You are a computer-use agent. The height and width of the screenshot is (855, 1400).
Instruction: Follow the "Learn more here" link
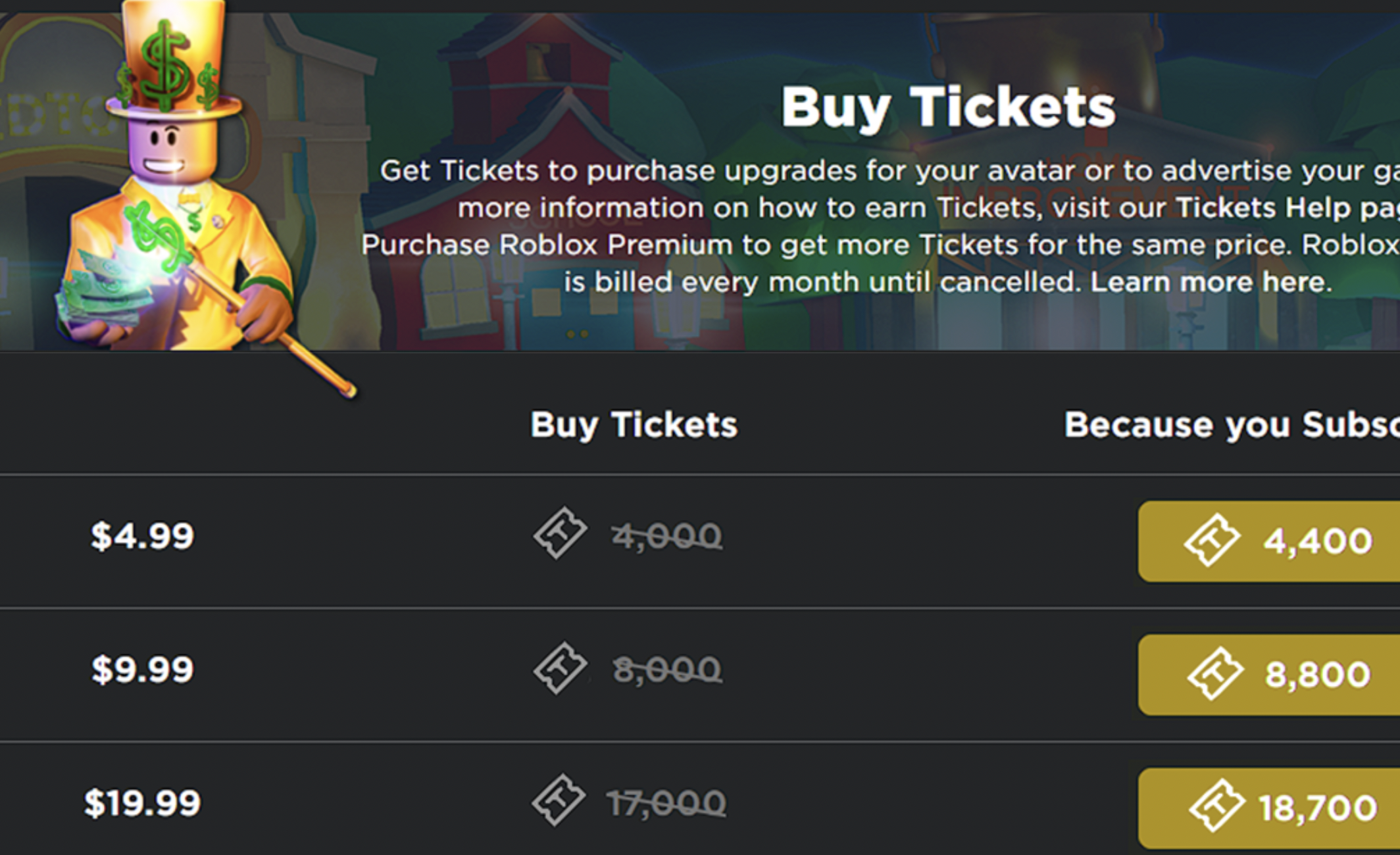point(1211,282)
